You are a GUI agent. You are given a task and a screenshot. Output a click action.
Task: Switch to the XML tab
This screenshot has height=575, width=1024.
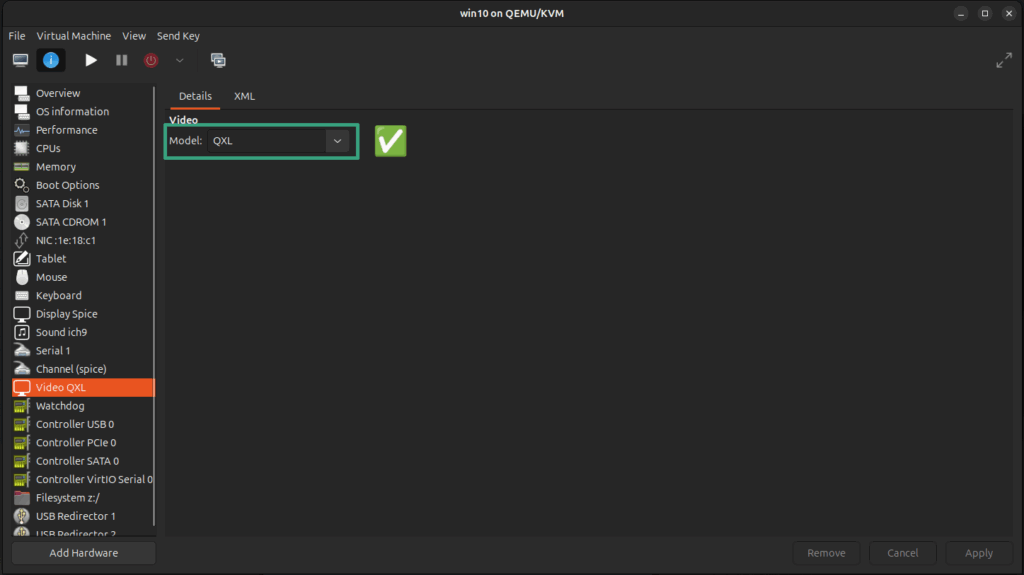244,96
